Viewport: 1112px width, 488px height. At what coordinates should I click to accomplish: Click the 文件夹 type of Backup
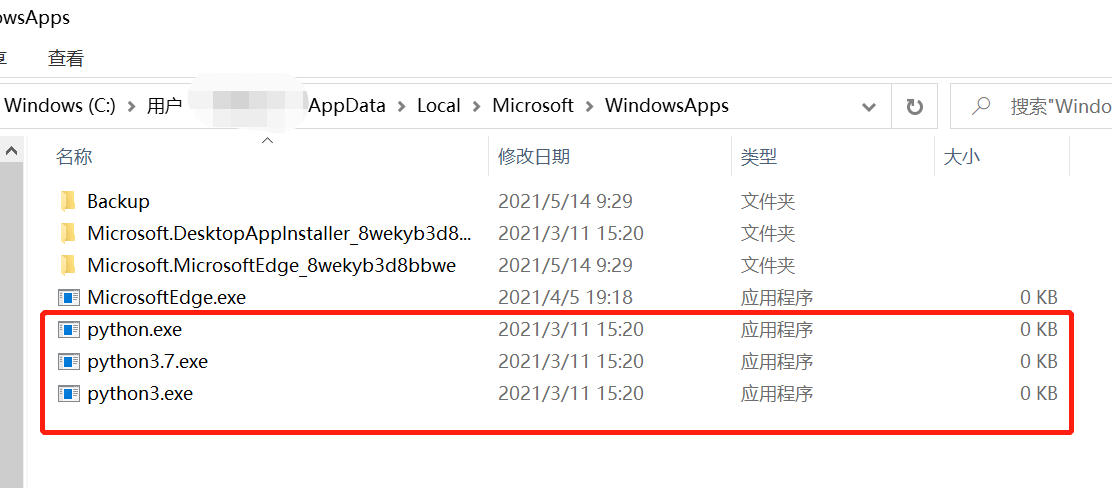click(x=768, y=201)
